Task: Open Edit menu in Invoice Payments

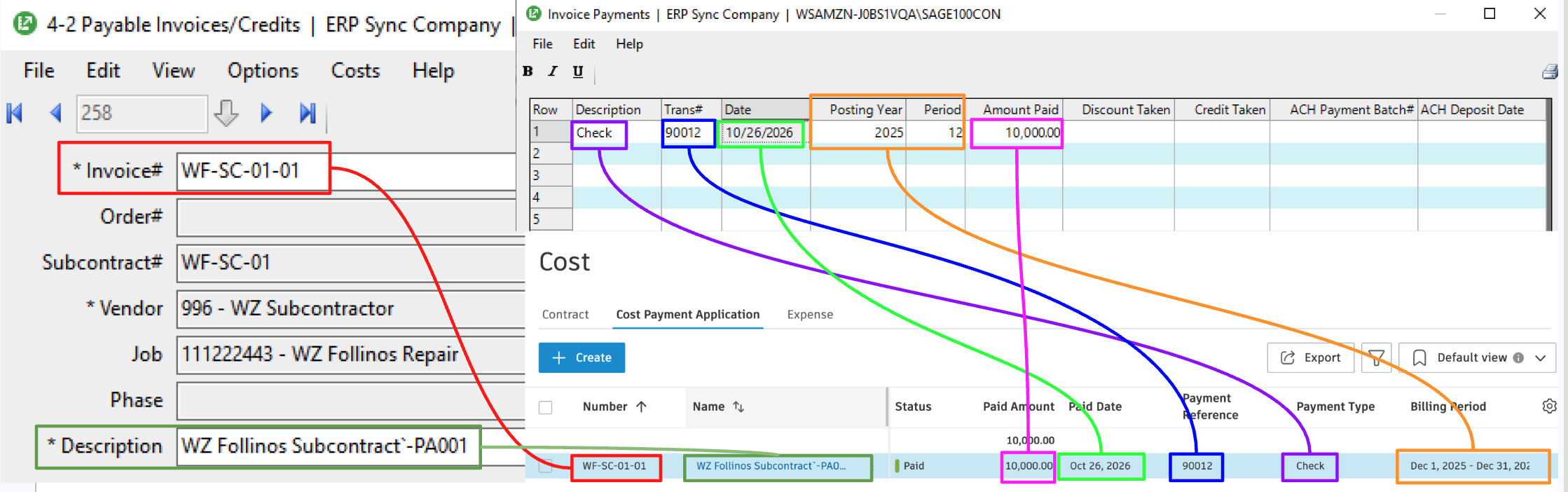Action: click(584, 43)
